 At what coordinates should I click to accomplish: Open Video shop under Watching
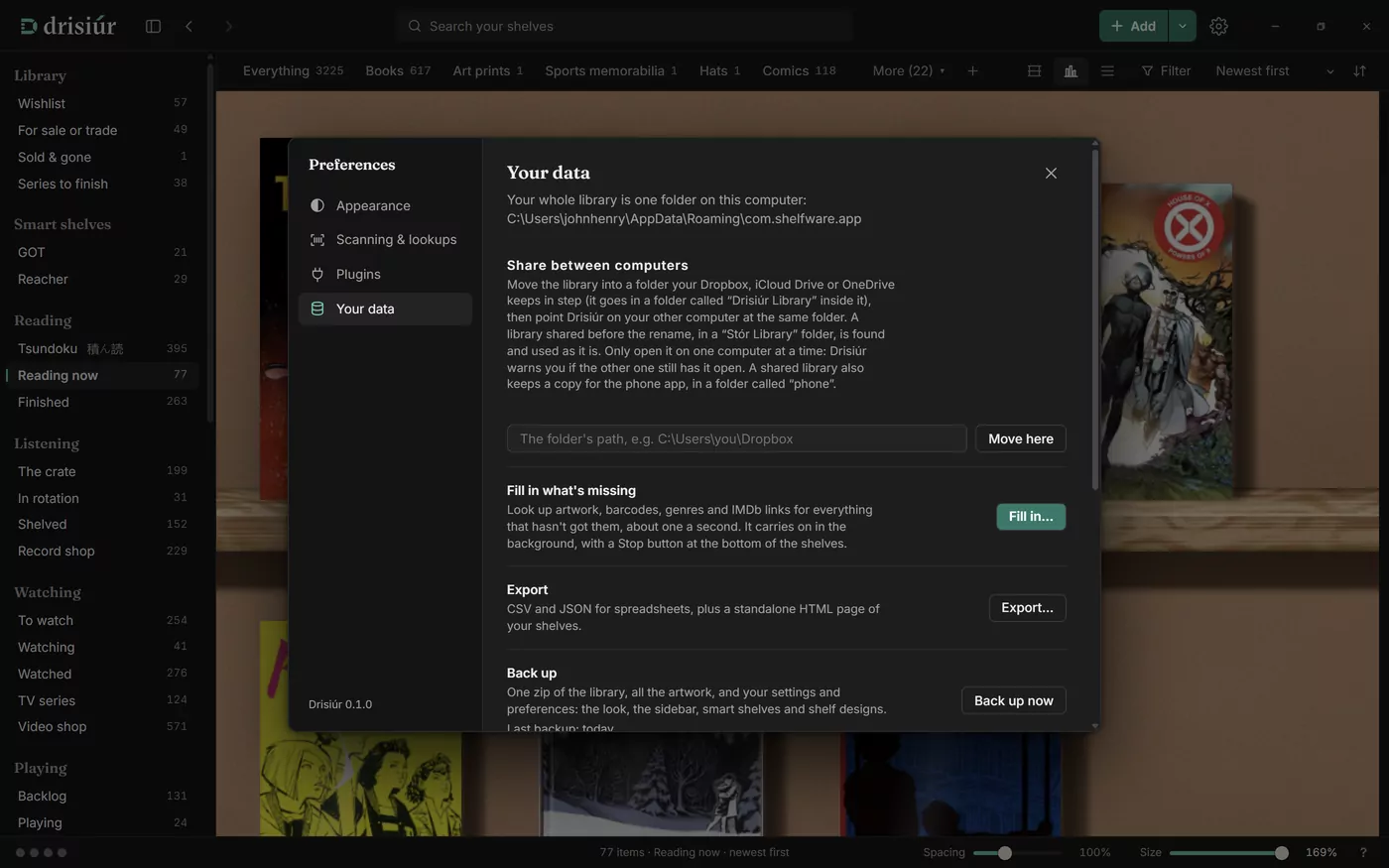[x=102, y=726]
